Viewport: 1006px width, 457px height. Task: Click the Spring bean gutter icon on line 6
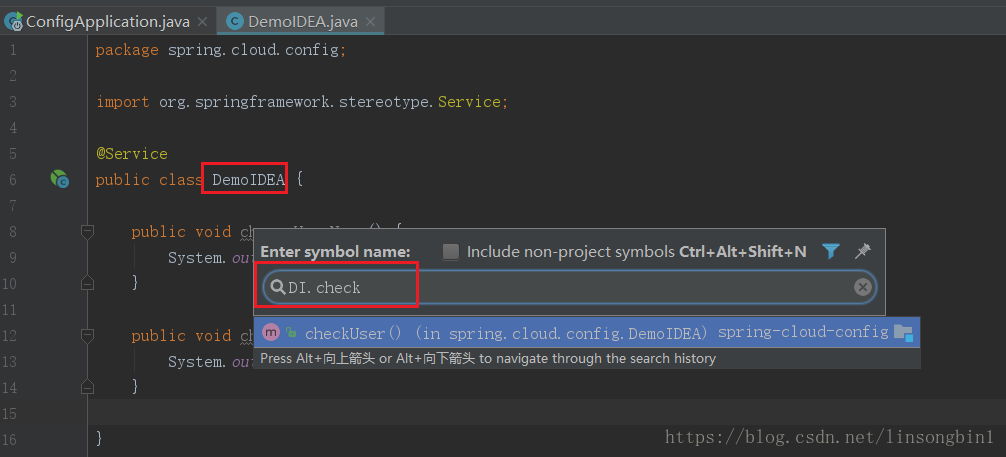(x=60, y=179)
